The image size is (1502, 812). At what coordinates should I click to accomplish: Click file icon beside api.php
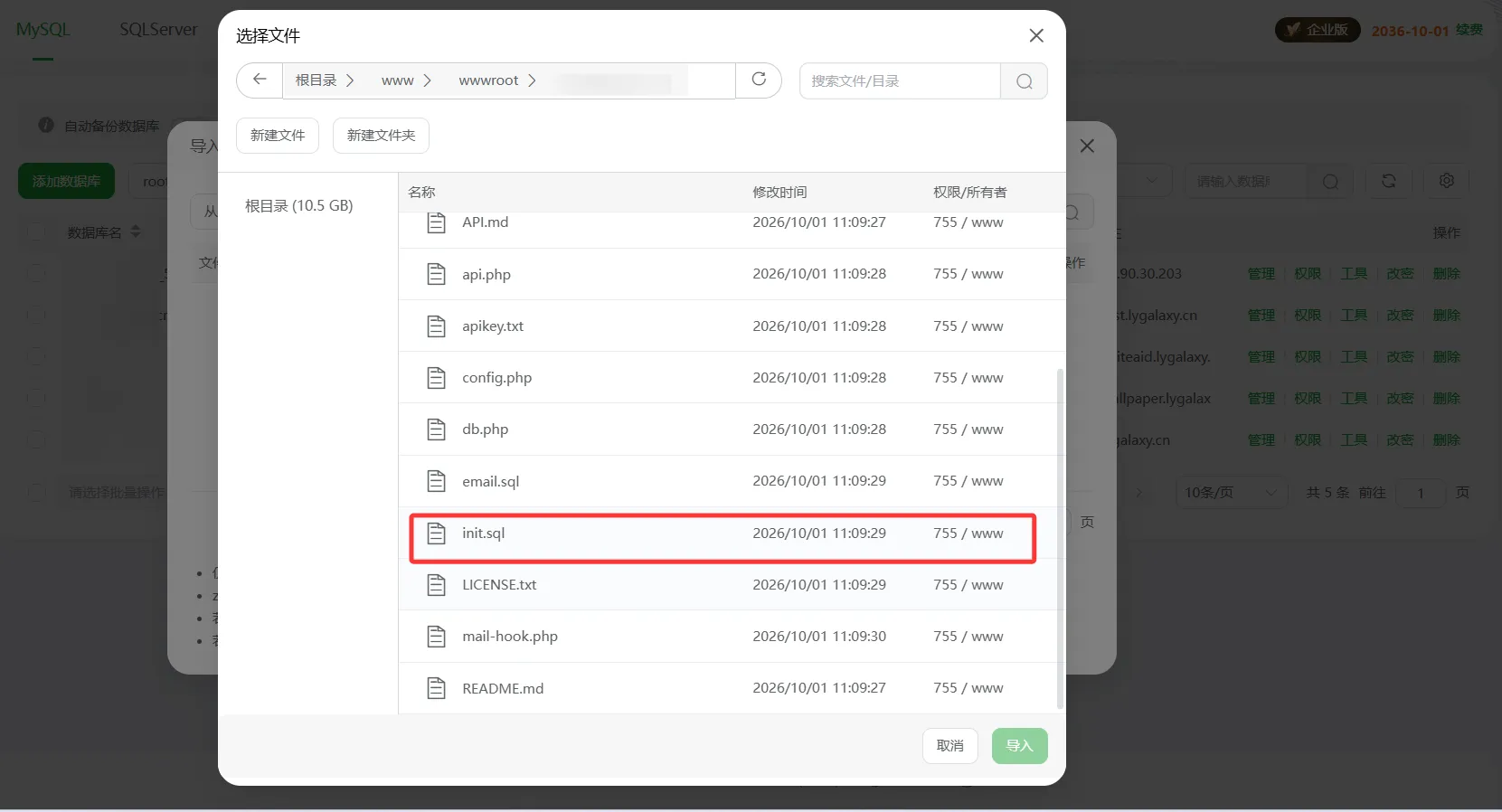coord(437,274)
